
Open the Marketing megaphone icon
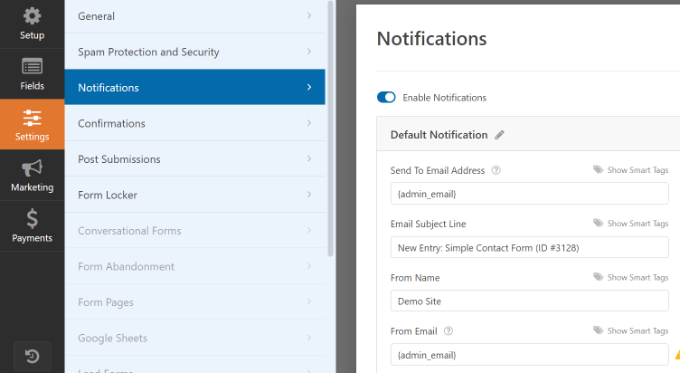32,168
